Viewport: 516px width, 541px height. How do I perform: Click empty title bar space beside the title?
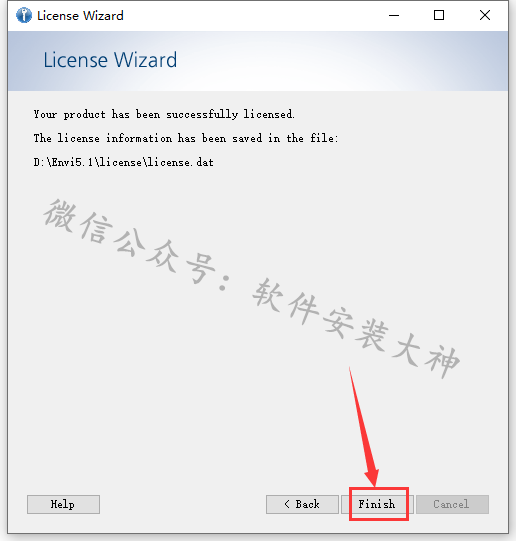pyautogui.click(x=252, y=16)
